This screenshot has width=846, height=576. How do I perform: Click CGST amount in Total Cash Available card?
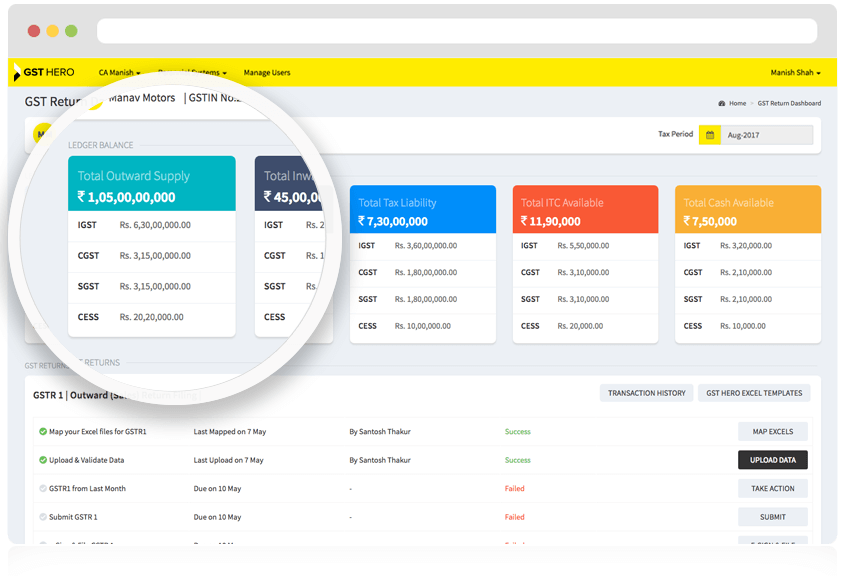point(746,272)
